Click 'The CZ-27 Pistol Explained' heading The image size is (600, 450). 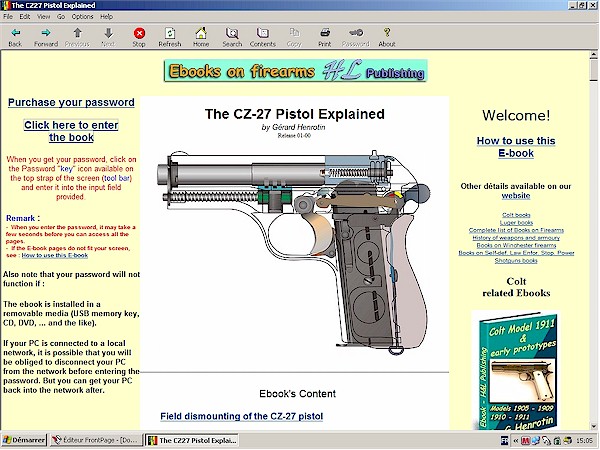pyautogui.click(x=295, y=114)
